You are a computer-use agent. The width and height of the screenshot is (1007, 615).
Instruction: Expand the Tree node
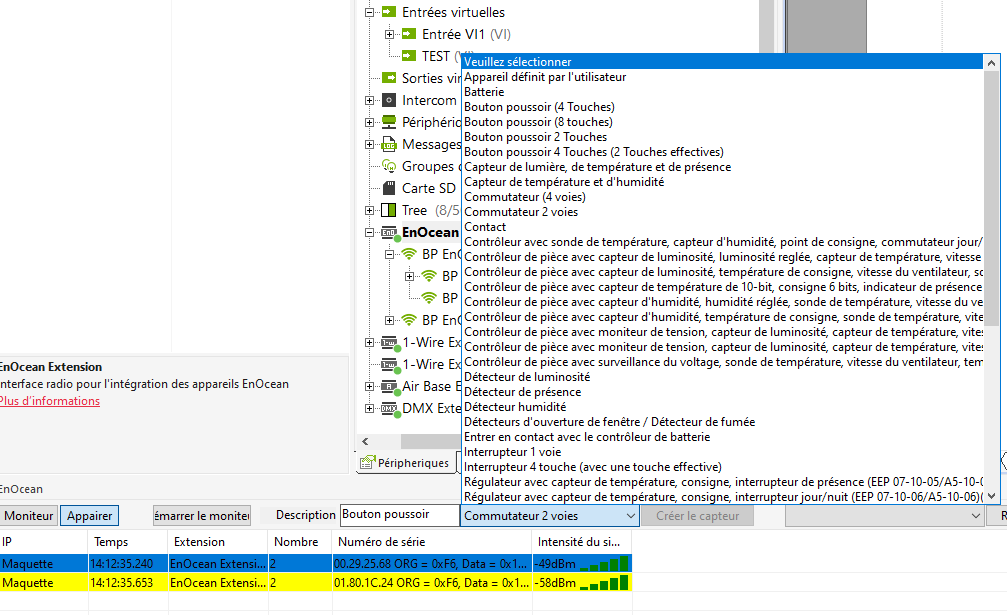click(x=370, y=211)
